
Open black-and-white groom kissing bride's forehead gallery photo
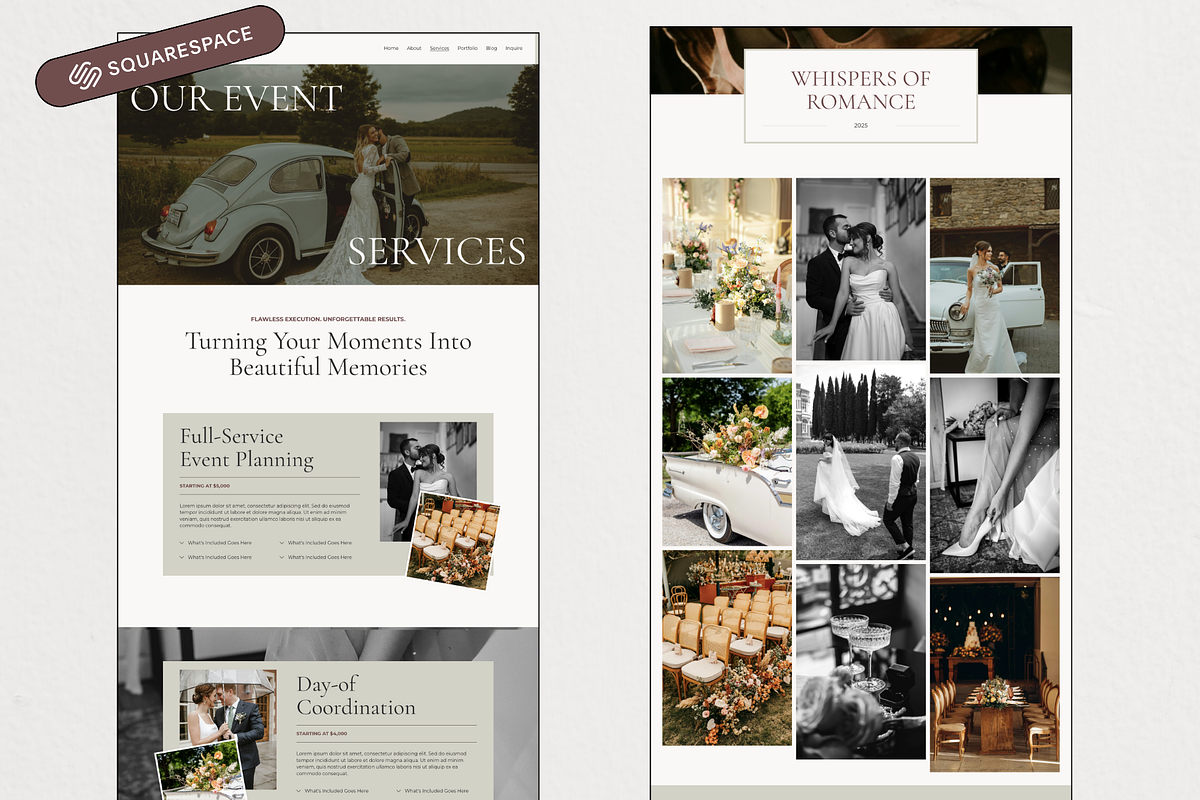point(861,269)
